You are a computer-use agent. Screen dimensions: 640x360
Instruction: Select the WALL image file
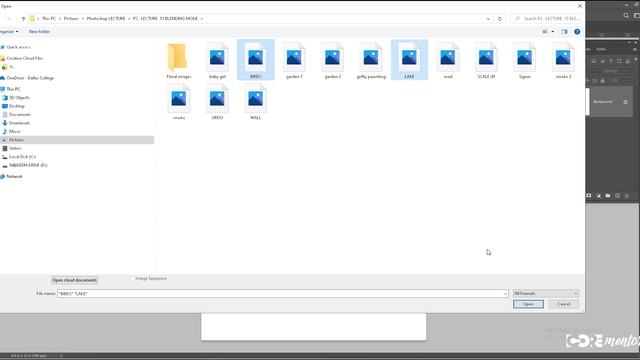(256, 101)
